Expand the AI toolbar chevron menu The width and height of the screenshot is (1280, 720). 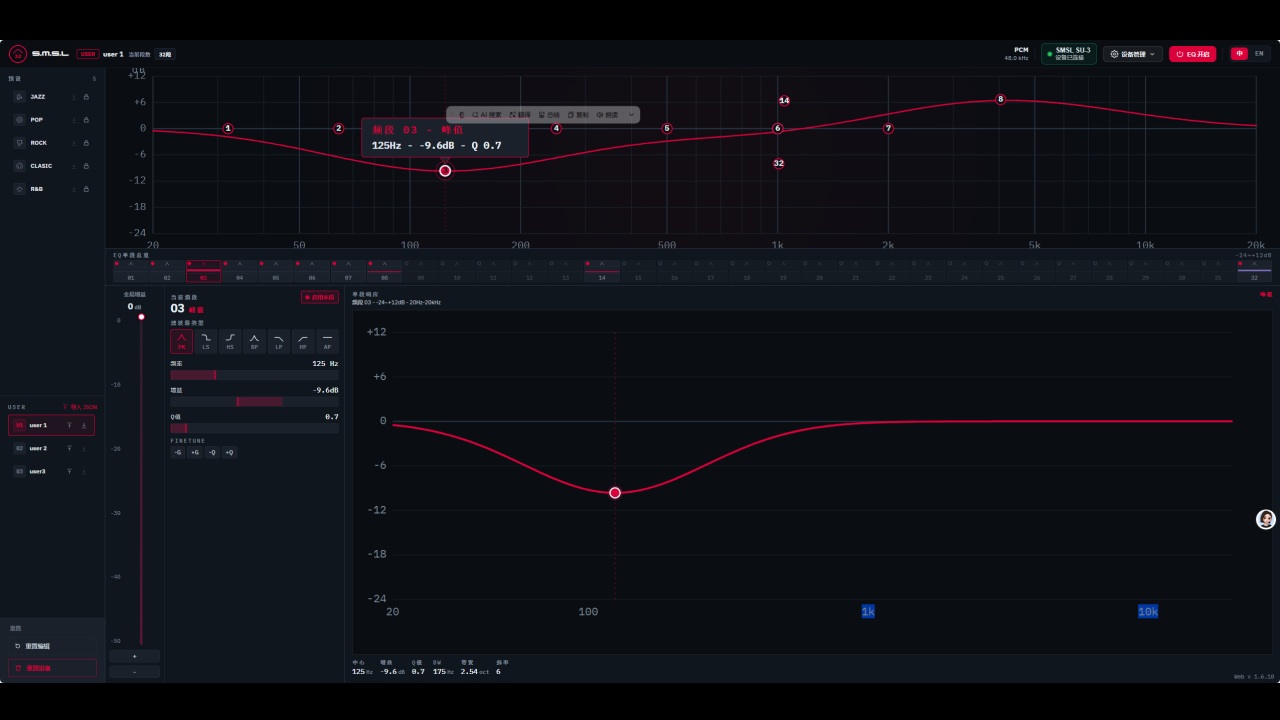631,115
